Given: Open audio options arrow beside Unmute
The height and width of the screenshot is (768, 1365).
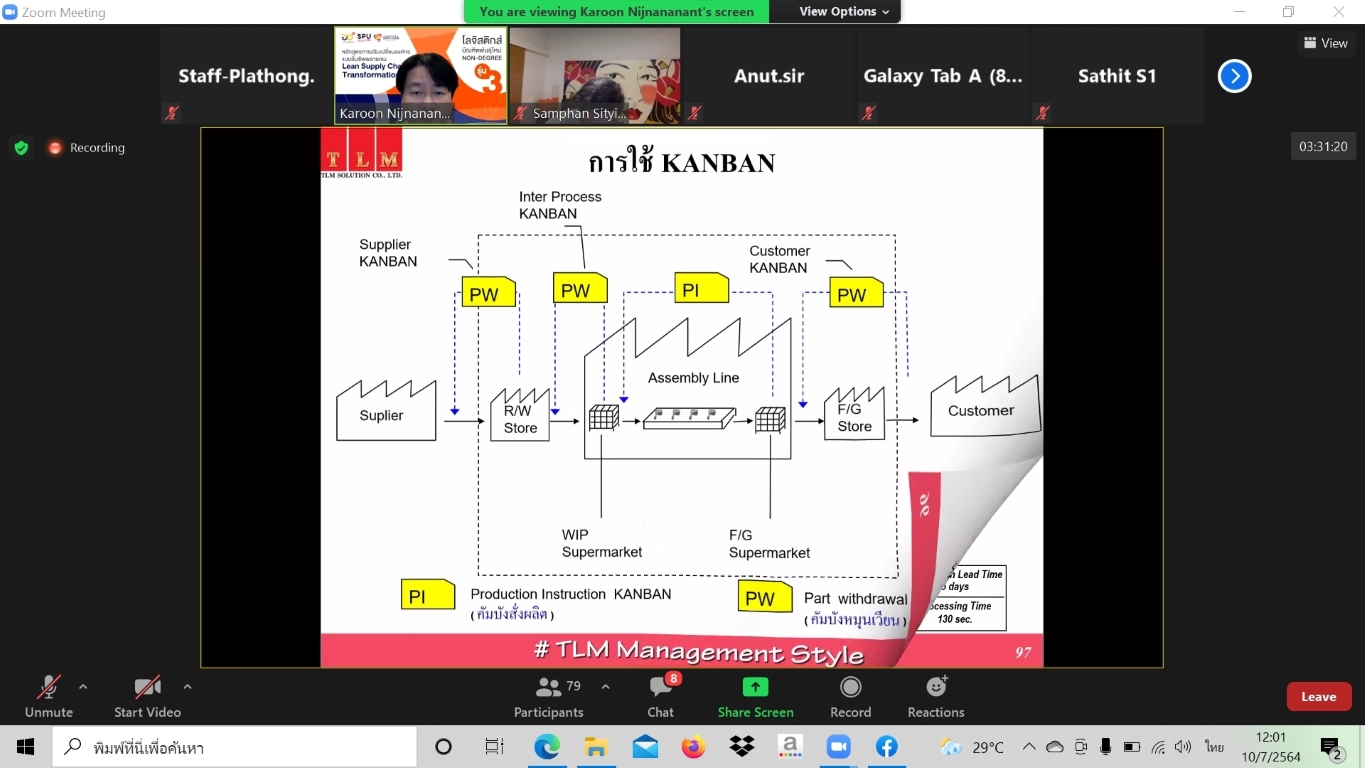Looking at the screenshot, I should 83,687.
